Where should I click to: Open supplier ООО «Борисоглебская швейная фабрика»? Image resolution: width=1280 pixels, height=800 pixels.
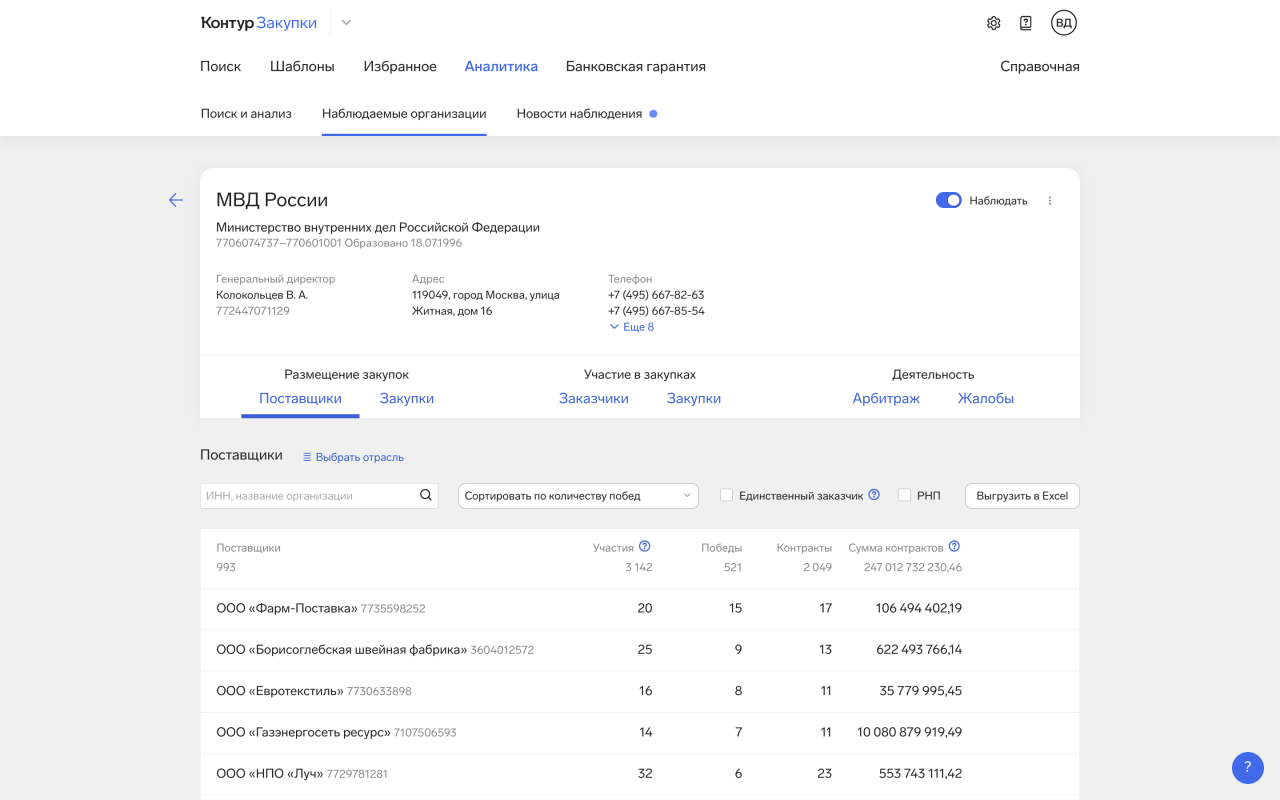click(342, 649)
